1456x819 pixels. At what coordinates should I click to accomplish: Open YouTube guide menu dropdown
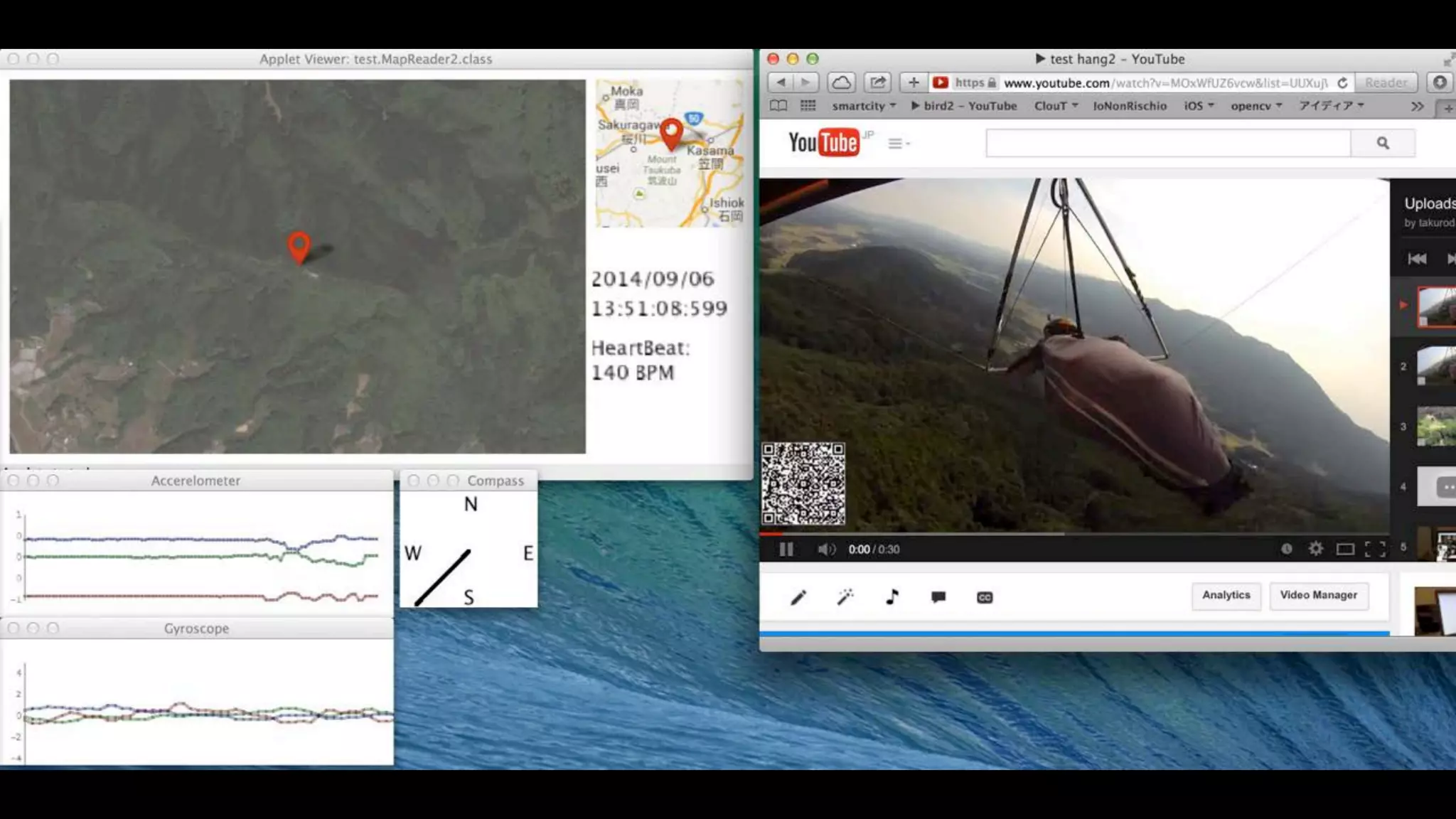tap(899, 144)
